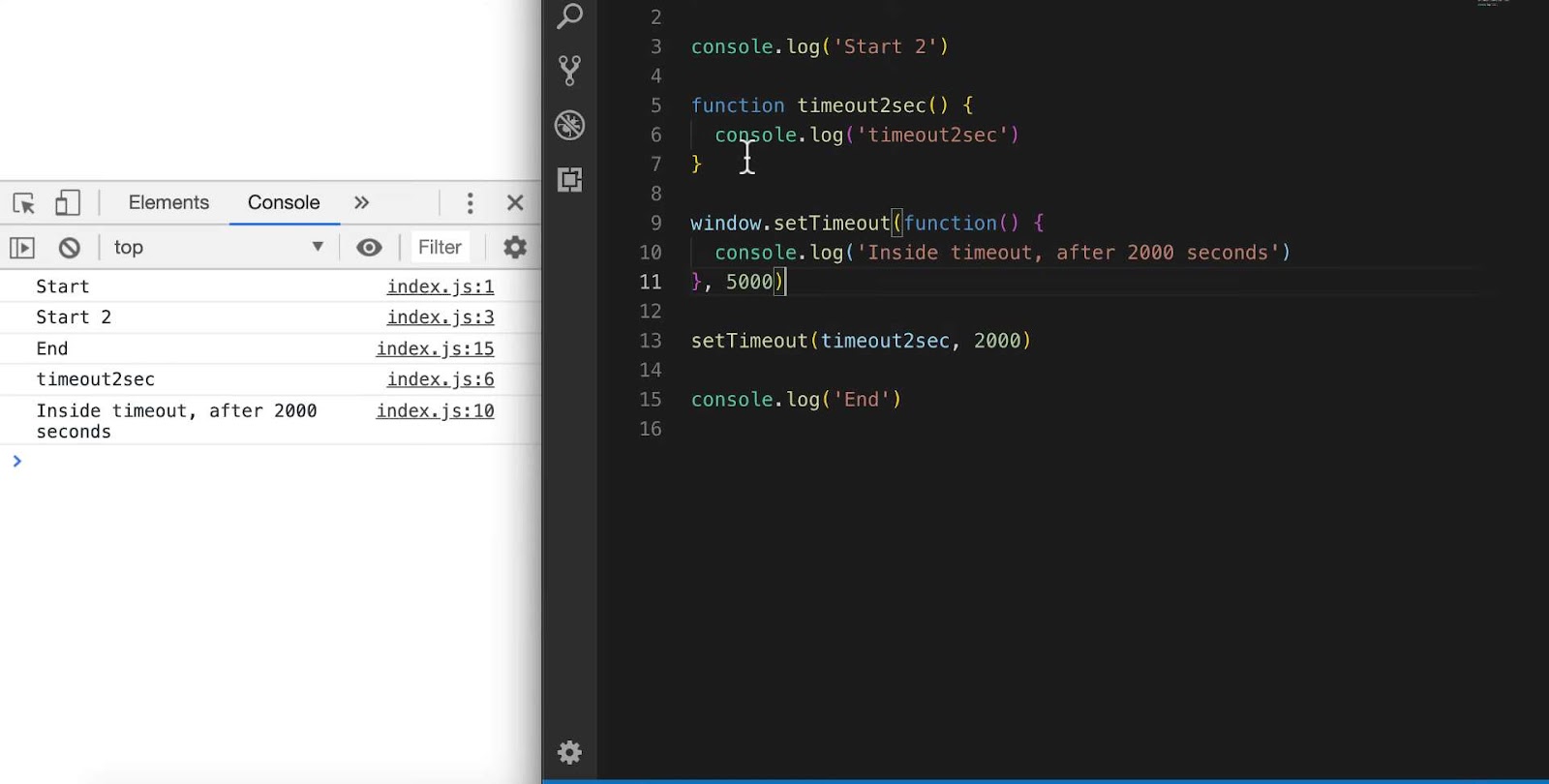
Task: Open the index.js:15 source link
Action: coord(436,348)
